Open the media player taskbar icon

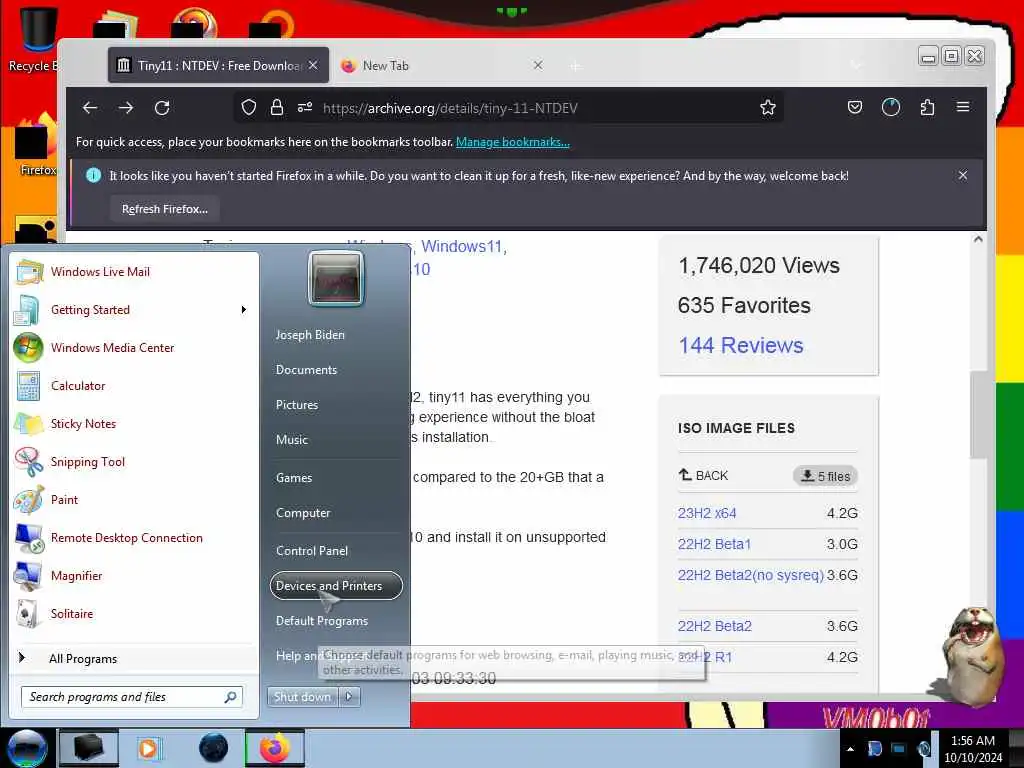click(x=149, y=748)
